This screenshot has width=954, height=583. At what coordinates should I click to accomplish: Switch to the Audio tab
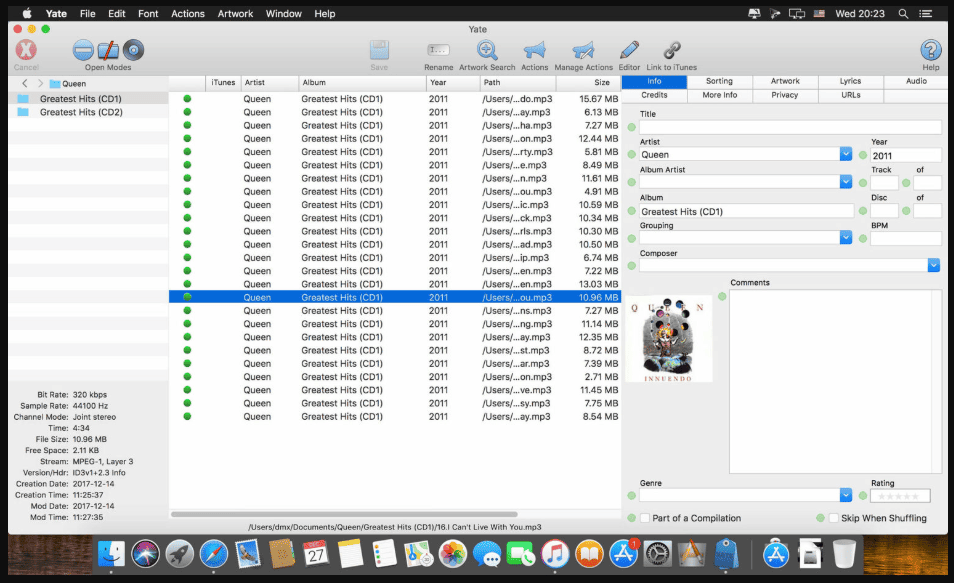[x=916, y=81]
